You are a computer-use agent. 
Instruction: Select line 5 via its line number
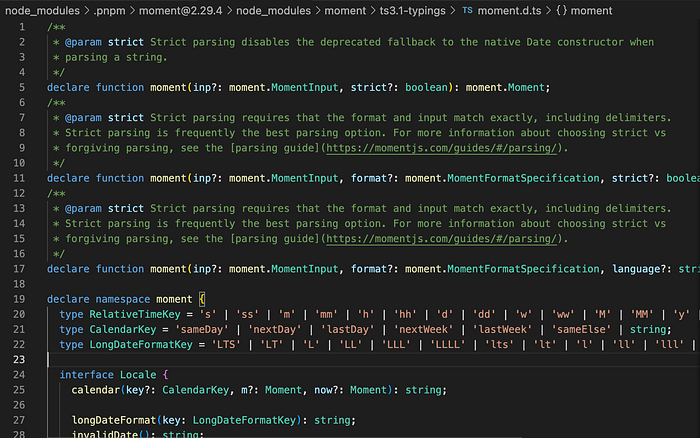[x=22, y=87]
